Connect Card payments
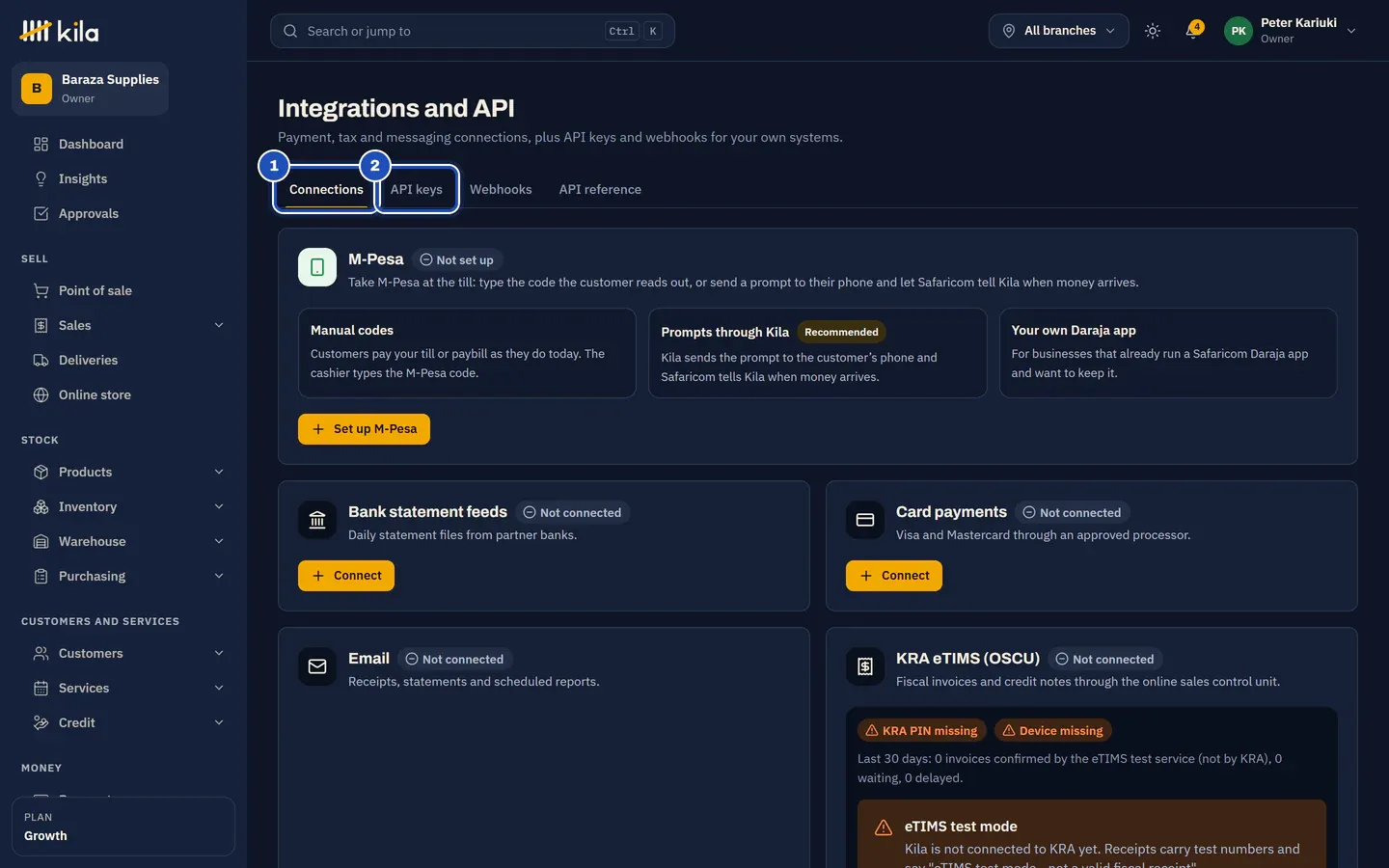1389x868 pixels. point(894,576)
